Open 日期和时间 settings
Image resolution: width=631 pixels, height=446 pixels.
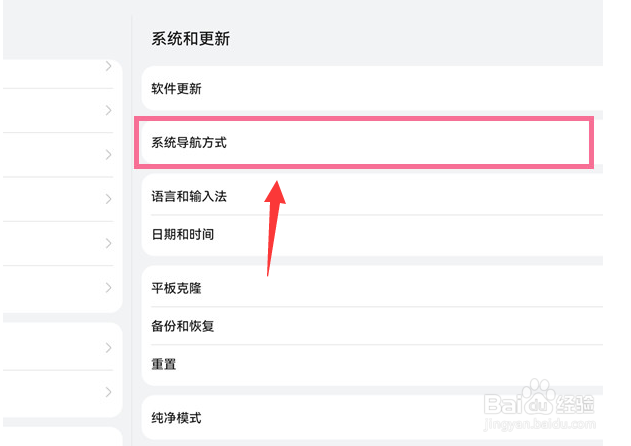coord(372,234)
